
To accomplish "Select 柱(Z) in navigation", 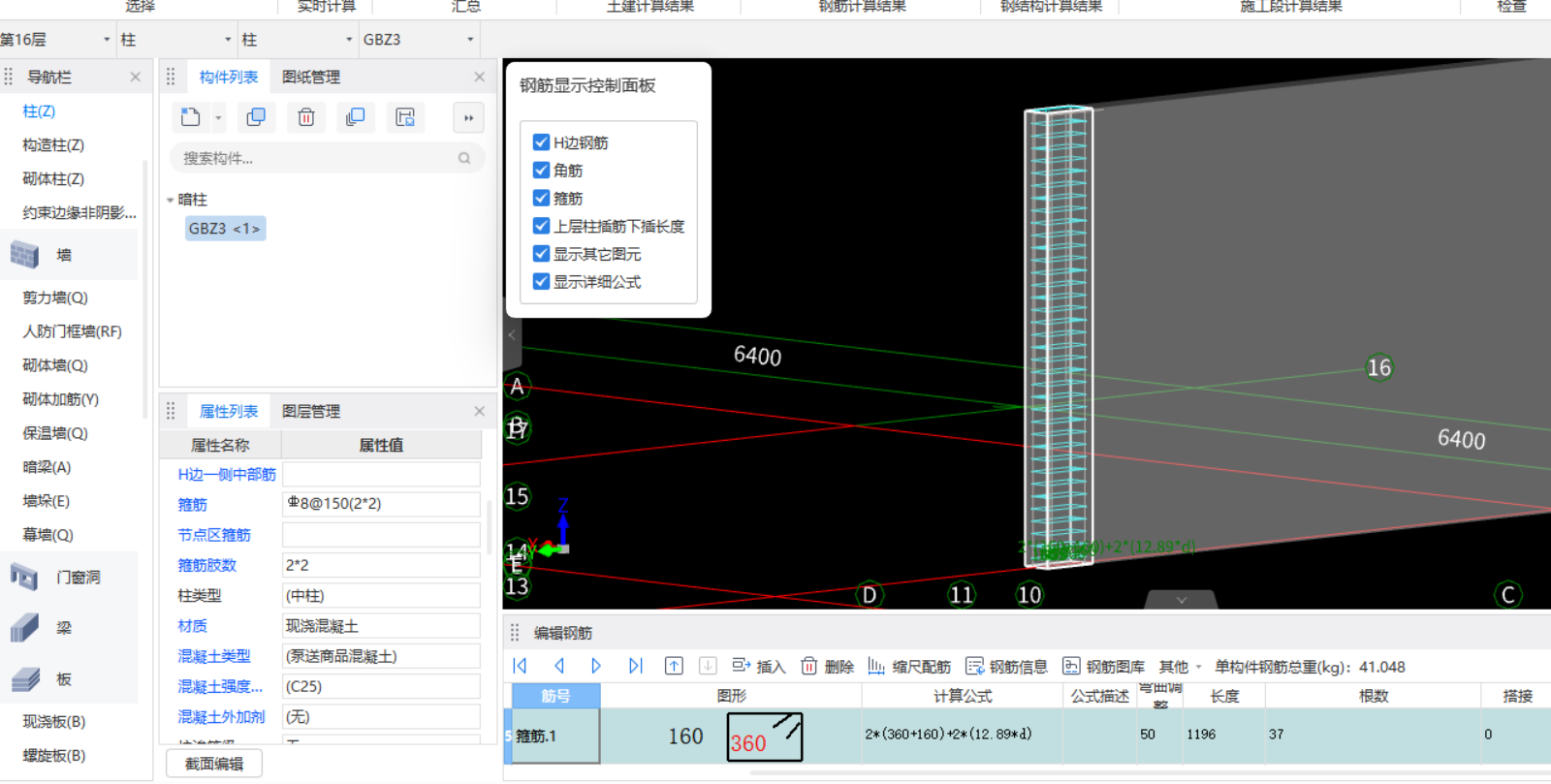I will [x=39, y=110].
